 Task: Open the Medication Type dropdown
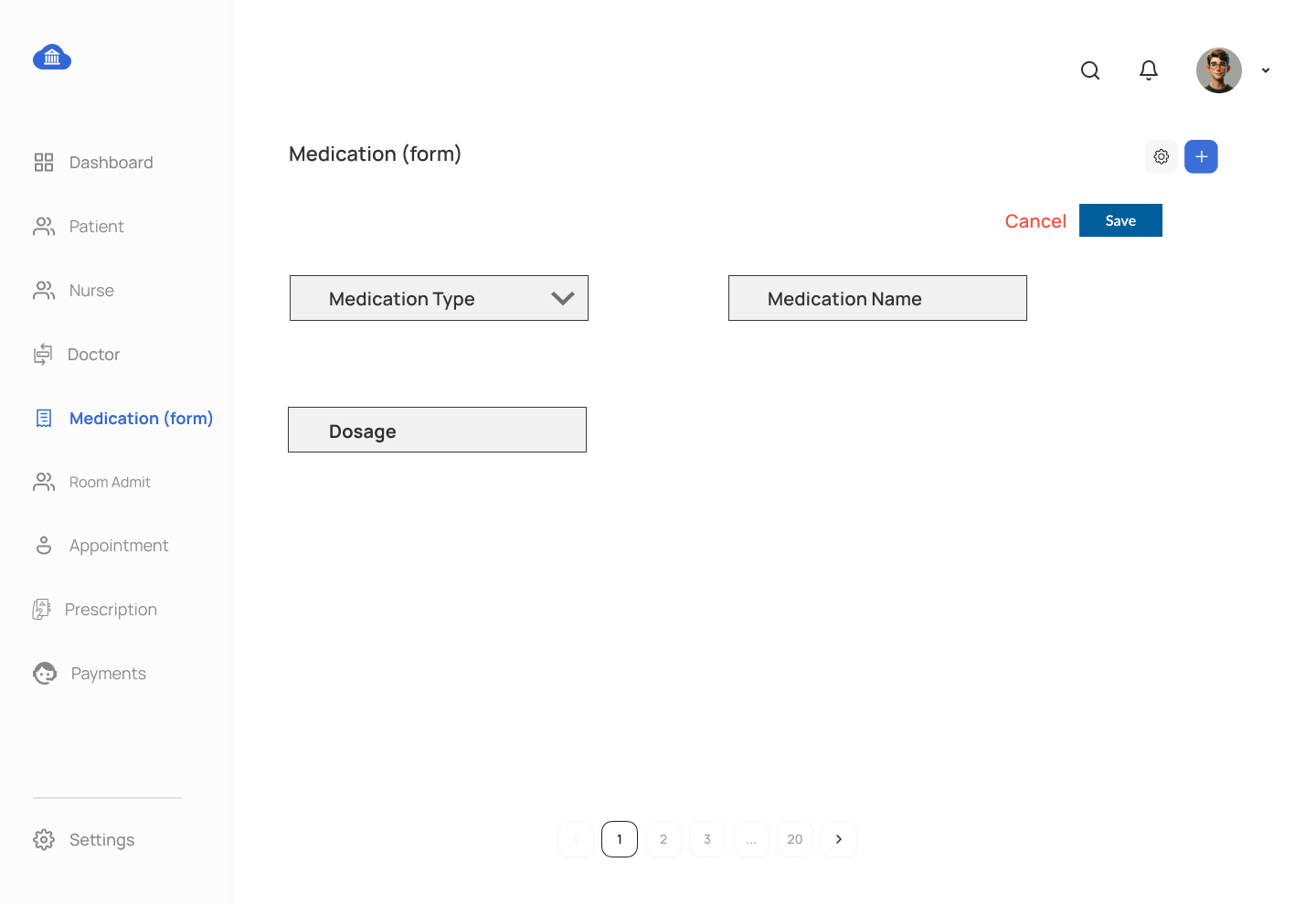439,298
